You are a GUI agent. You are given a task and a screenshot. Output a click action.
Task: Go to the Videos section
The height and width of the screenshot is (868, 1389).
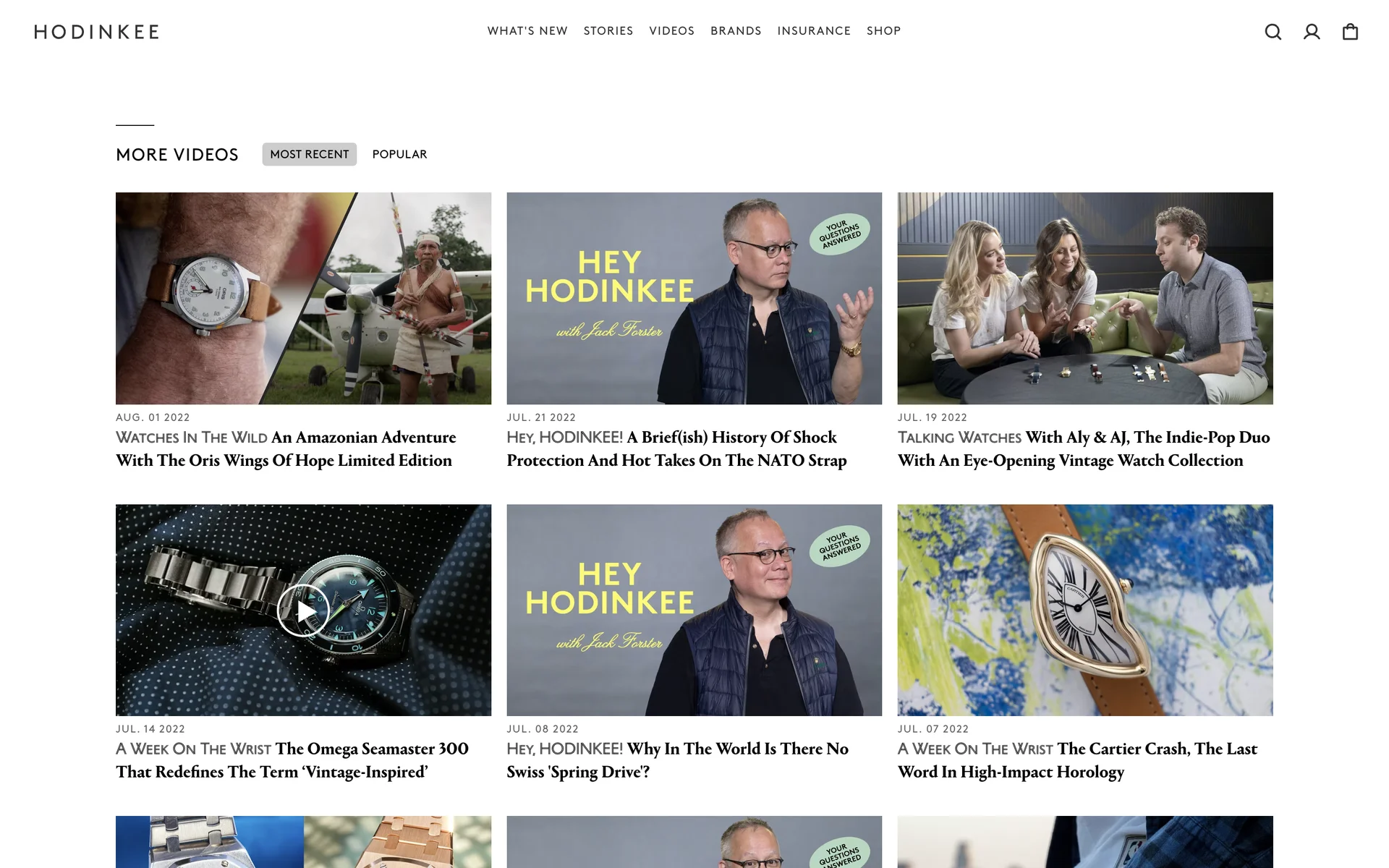672,31
